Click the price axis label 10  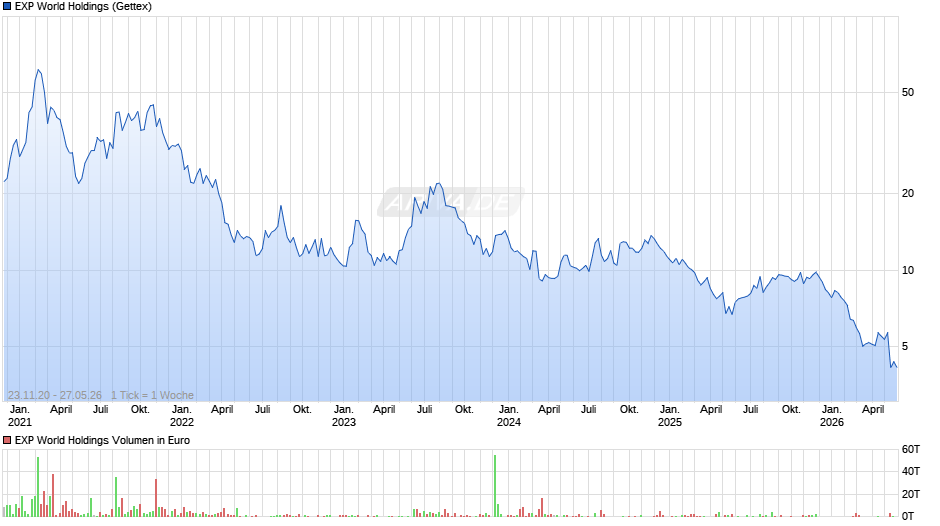tap(908, 270)
